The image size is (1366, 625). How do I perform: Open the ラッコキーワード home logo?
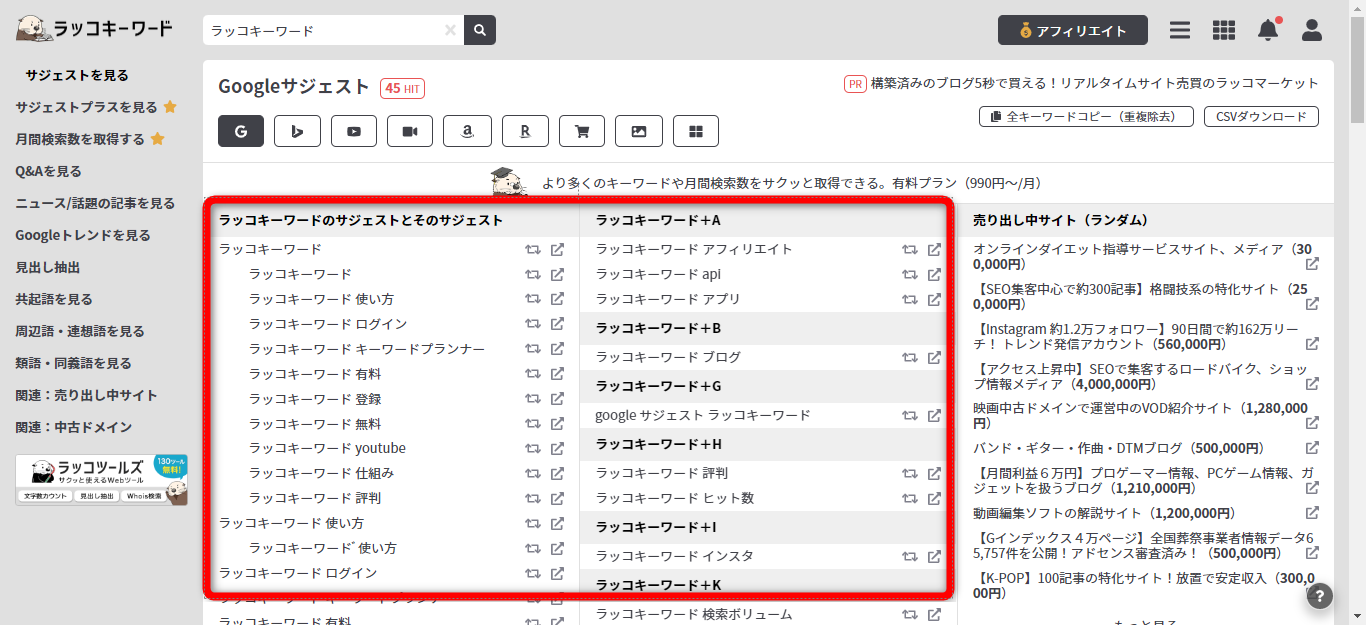[x=94, y=29]
